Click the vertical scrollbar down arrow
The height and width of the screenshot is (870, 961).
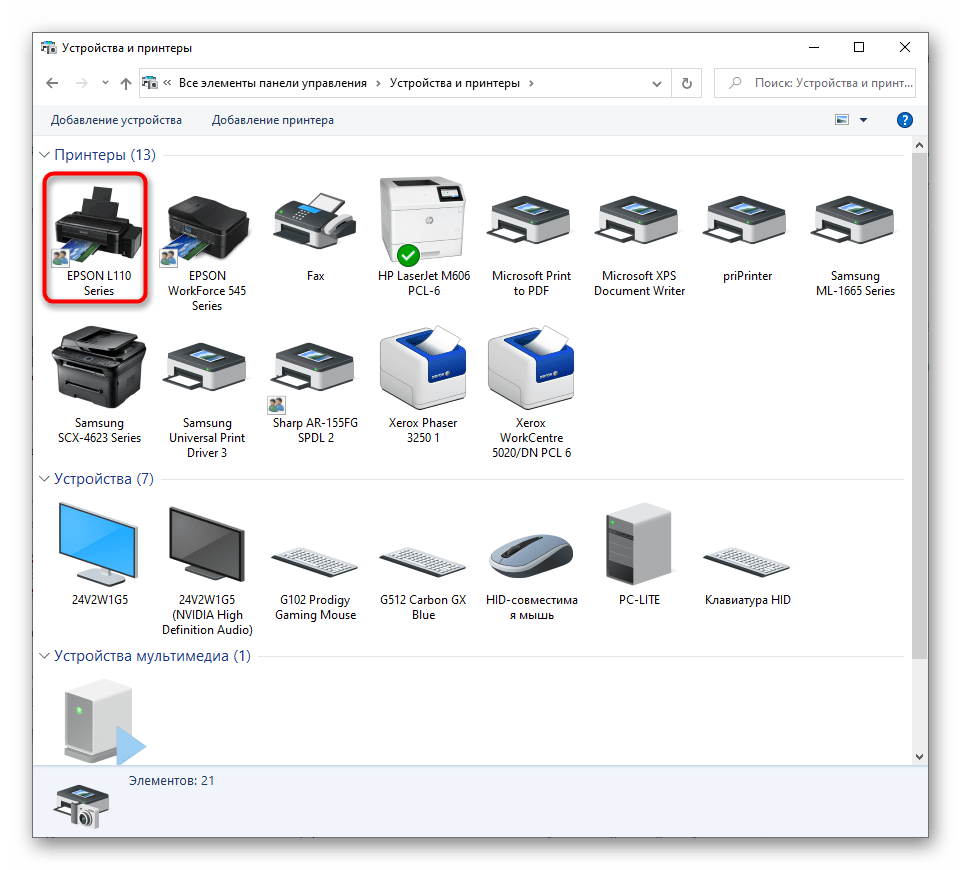pos(920,756)
